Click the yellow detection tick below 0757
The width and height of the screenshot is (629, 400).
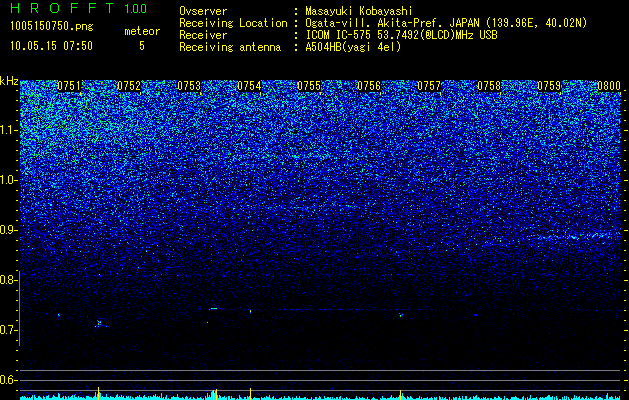(400, 394)
